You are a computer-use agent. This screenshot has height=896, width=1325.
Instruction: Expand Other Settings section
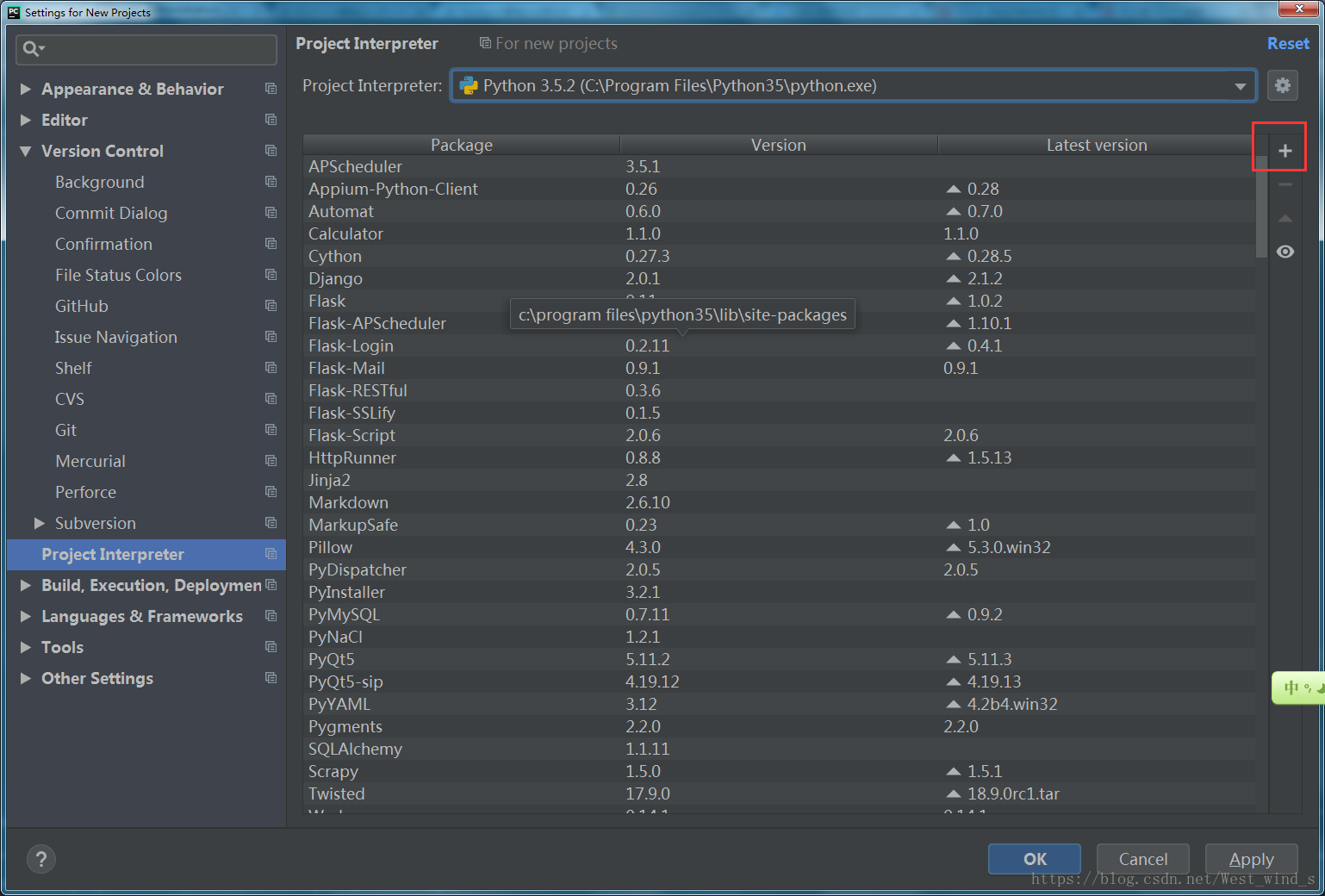[26, 678]
